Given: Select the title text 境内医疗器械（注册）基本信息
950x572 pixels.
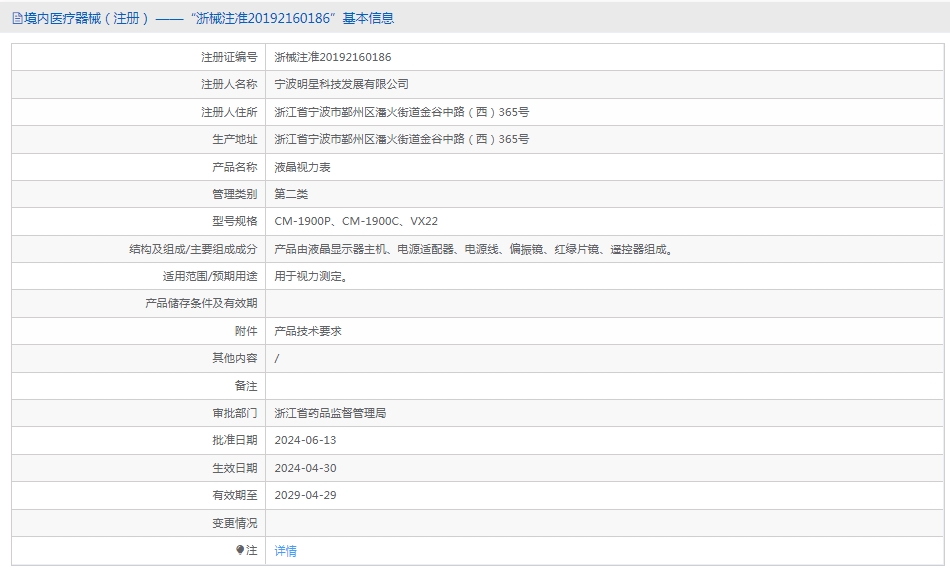Looking at the screenshot, I should pyautogui.click(x=209, y=19).
